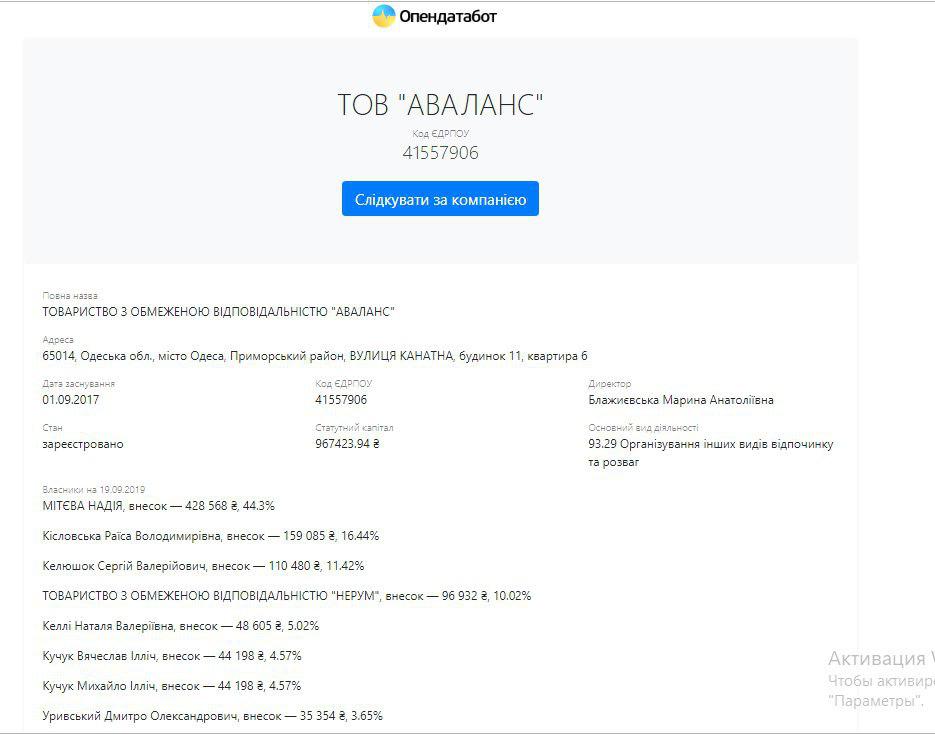Open the Опендатабот site title link
The height and width of the screenshot is (735, 935).
(x=448, y=17)
